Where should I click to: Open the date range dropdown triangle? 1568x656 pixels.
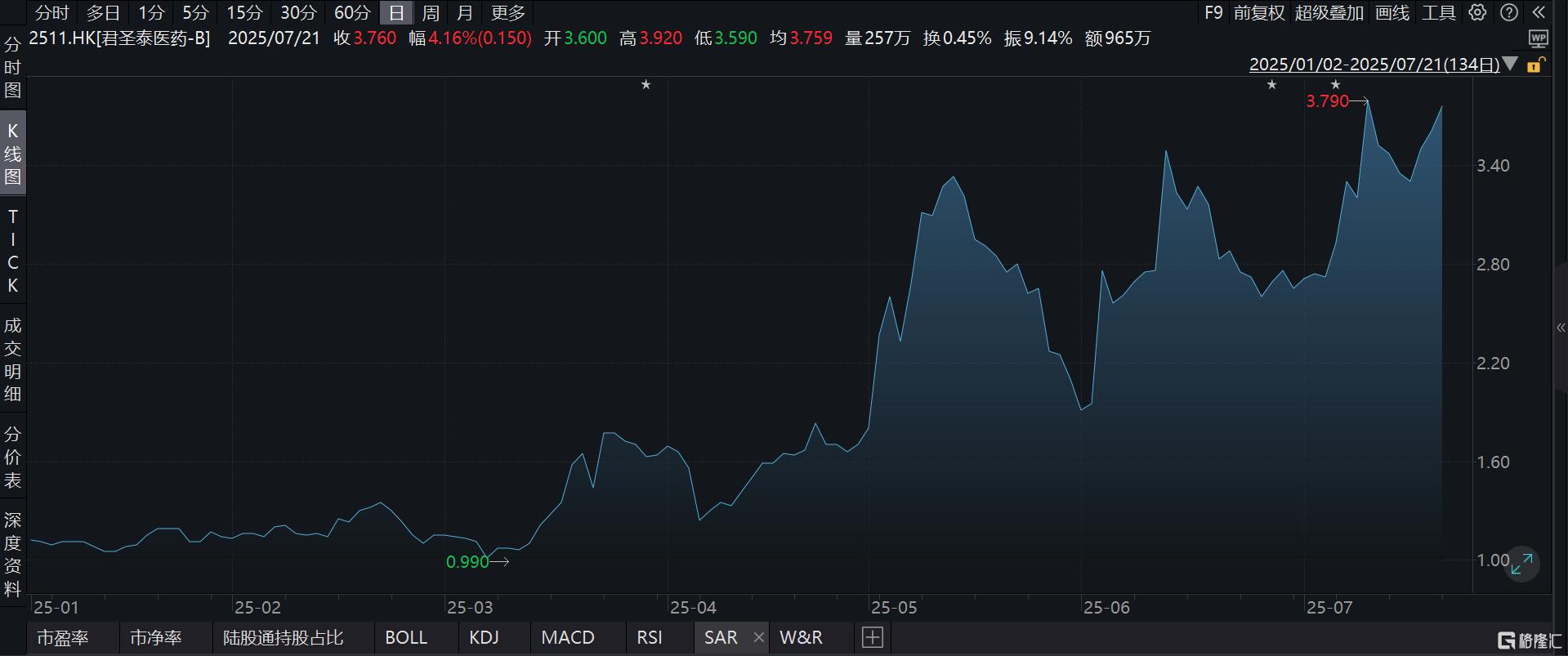[1510, 64]
